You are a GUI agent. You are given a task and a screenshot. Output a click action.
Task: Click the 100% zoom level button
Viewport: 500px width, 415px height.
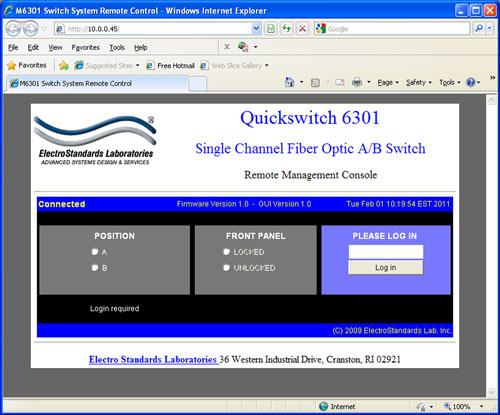click(x=457, y=407)
